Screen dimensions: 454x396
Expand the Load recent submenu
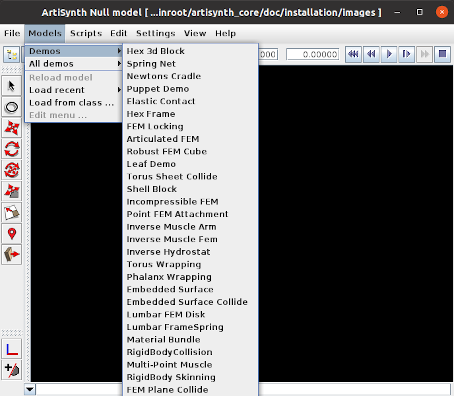point(74,90)
